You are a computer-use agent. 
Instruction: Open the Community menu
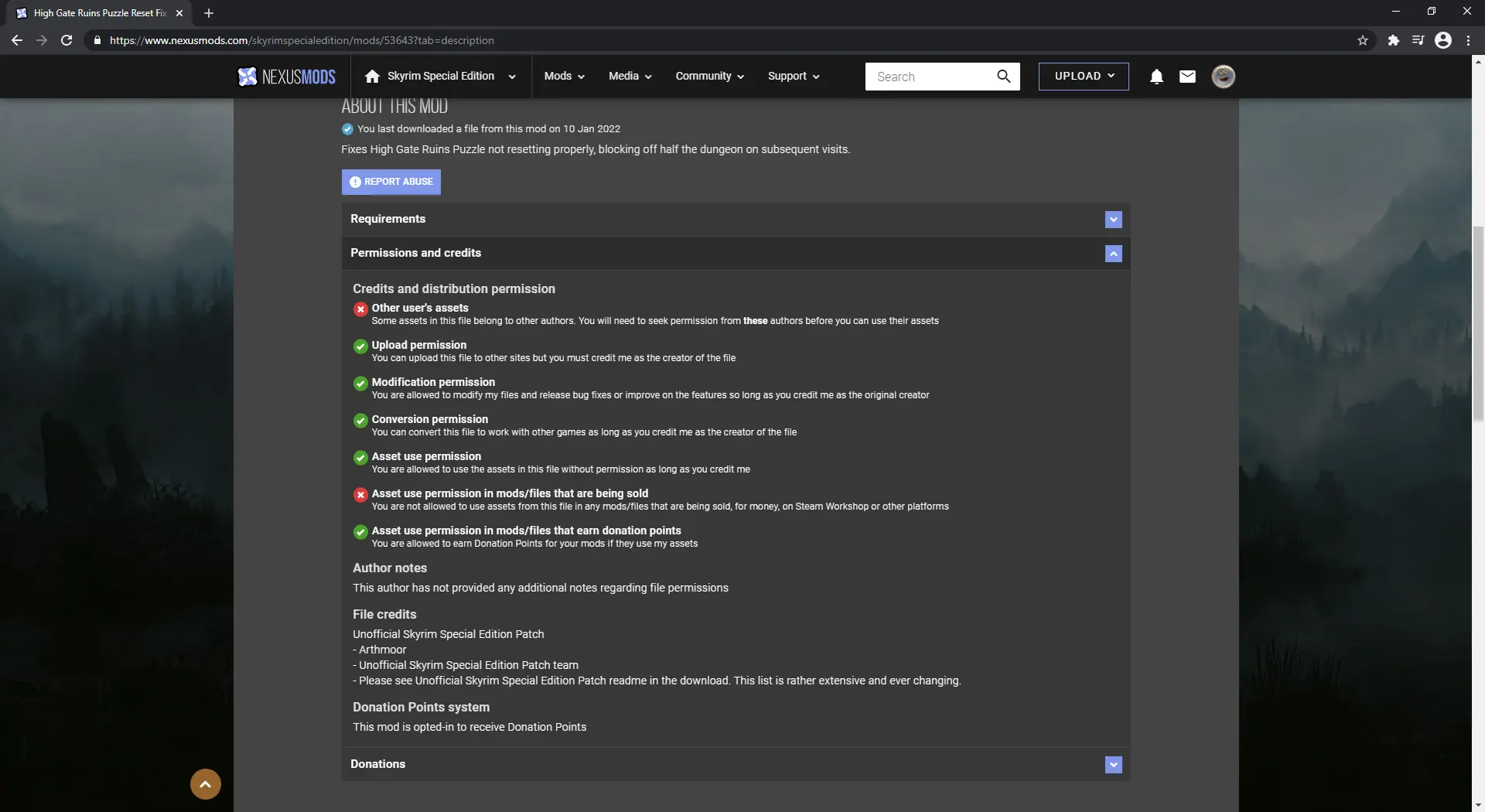click(709, 77)
